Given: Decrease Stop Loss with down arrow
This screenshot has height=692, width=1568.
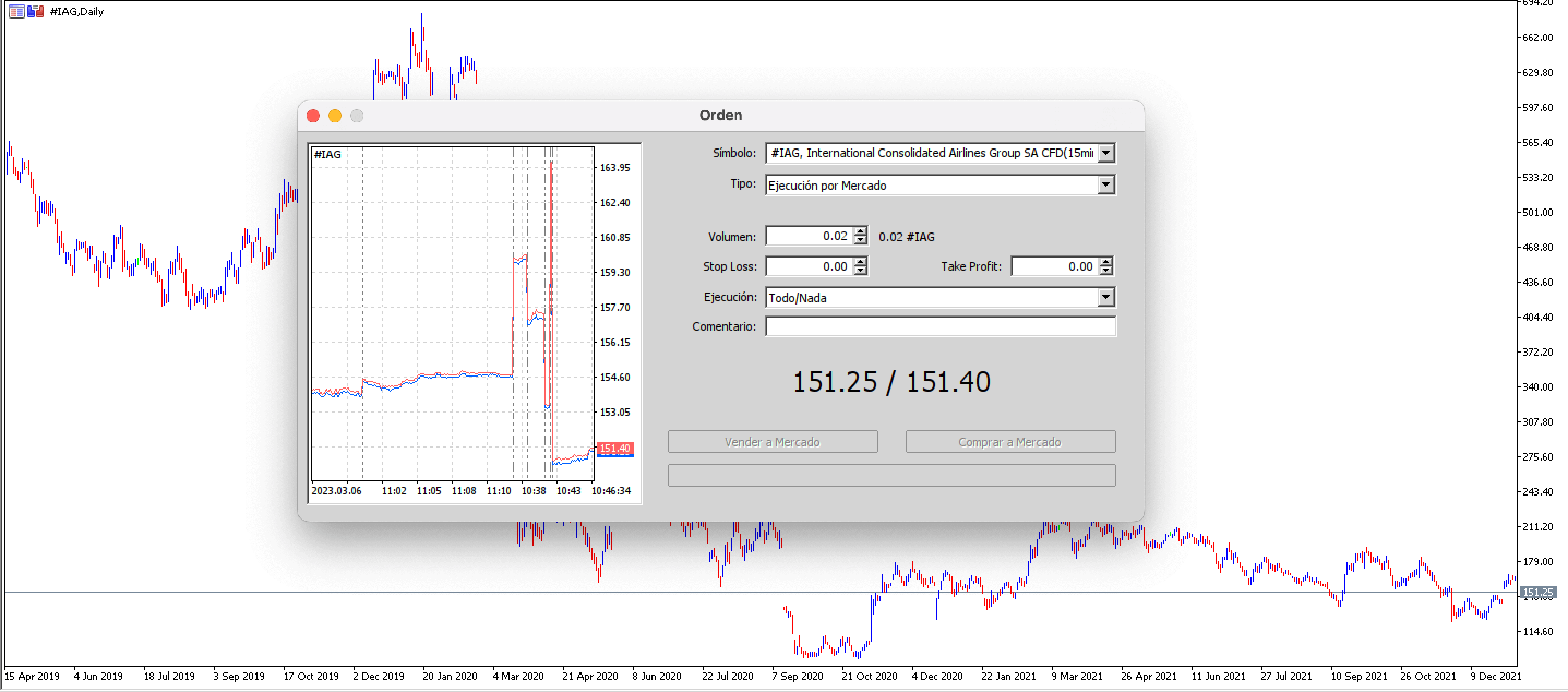Looking at the screenshot, I should pyautogui.click(x=860, y=271).
